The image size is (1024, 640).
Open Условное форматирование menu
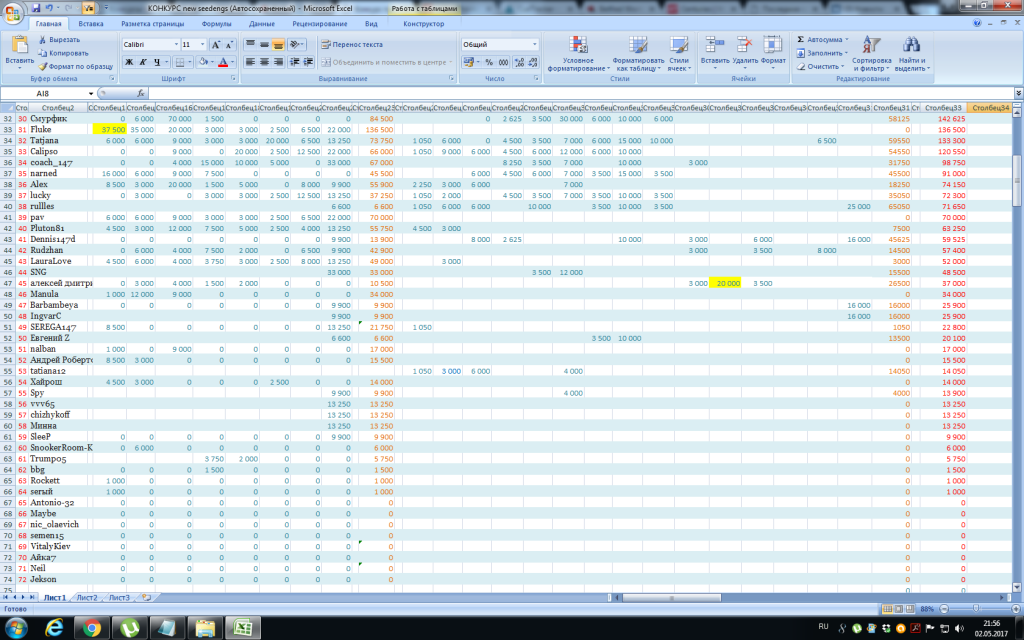[x=578, y=54]
